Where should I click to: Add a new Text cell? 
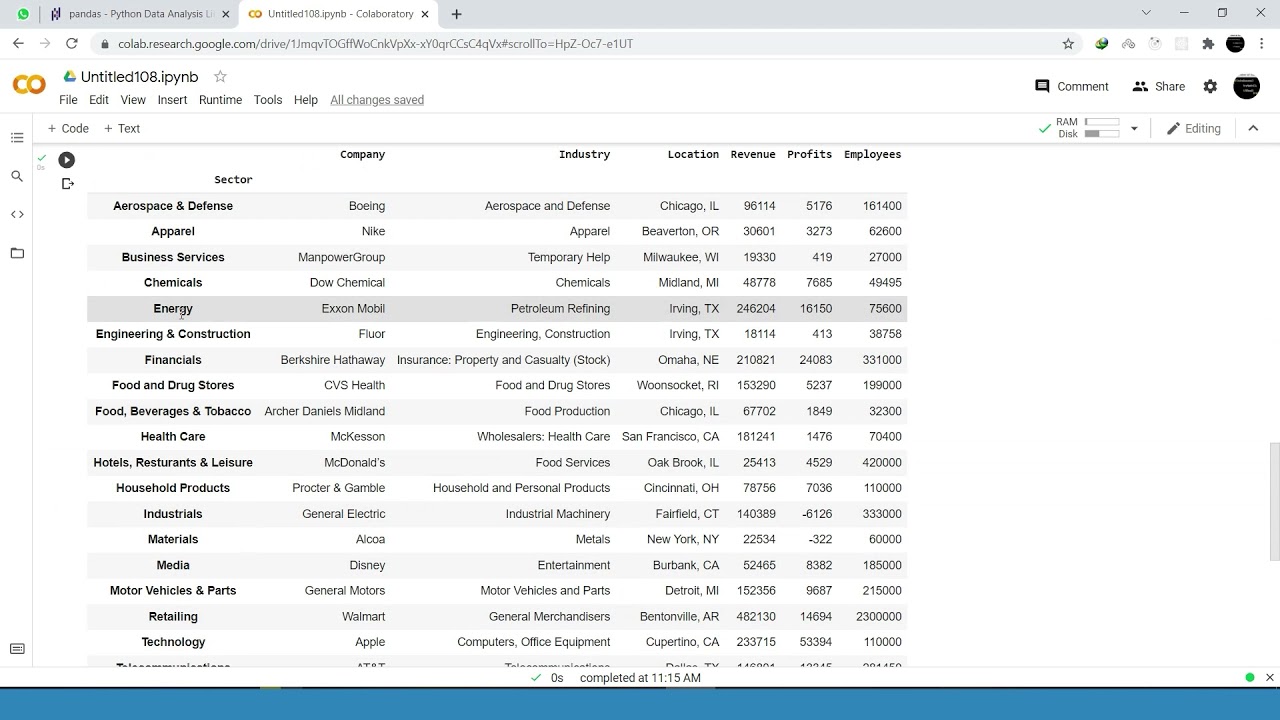coord(122,128)
